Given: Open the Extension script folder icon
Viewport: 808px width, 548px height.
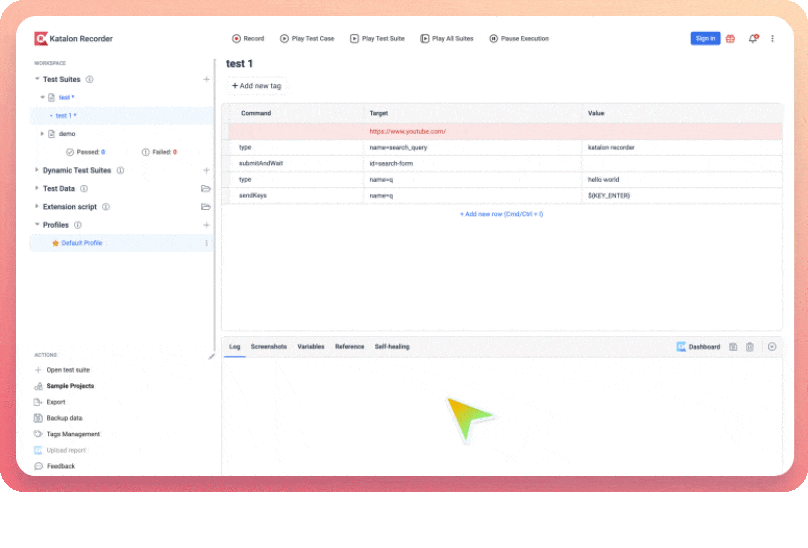Looking at the screenshot, I should tap(206, 207).
